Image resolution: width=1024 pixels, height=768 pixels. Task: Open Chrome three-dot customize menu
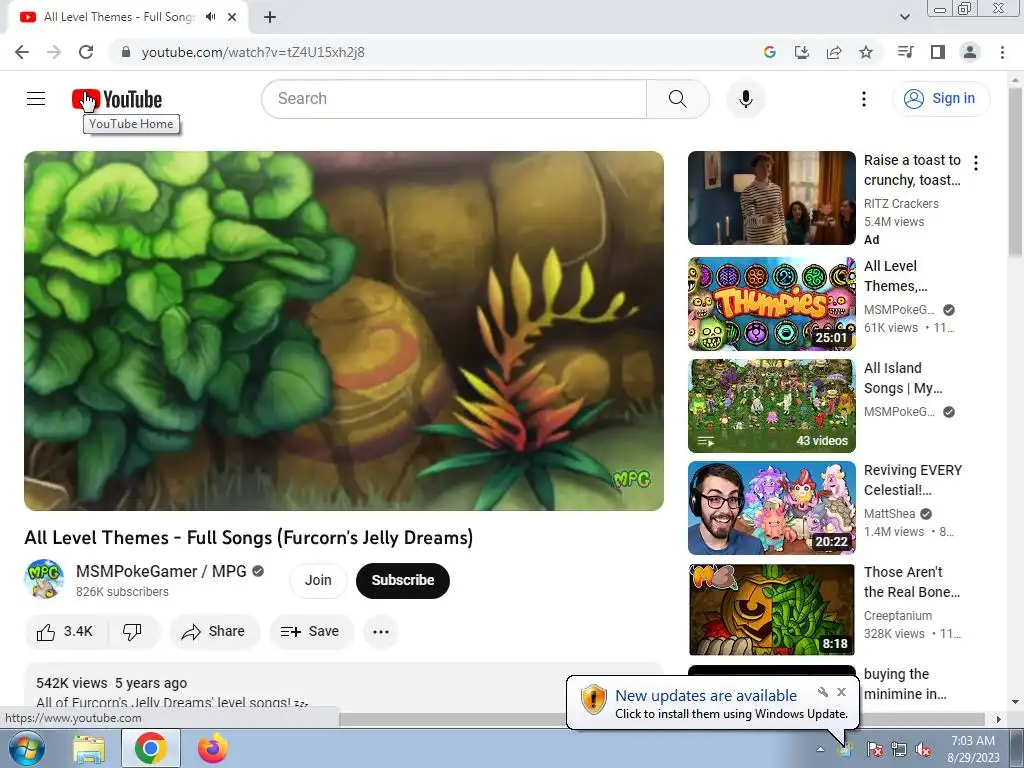coord(1002,52)
